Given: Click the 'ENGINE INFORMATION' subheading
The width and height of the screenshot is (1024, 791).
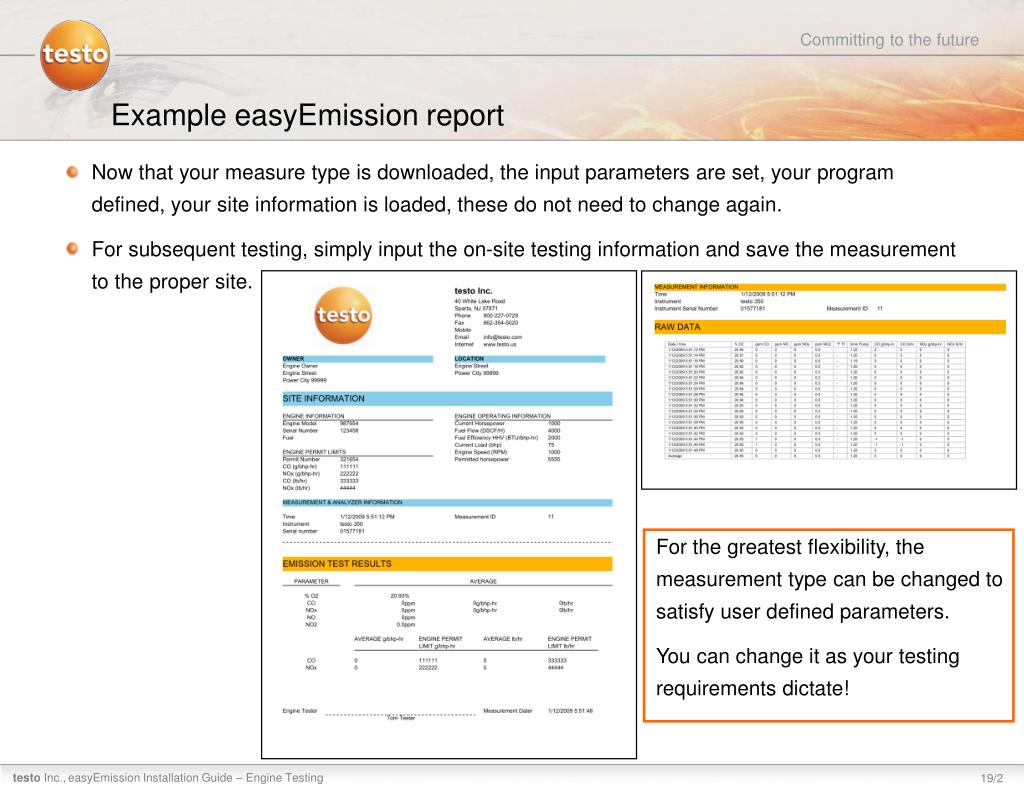Looking at the screenshot, I should (313, 416).
